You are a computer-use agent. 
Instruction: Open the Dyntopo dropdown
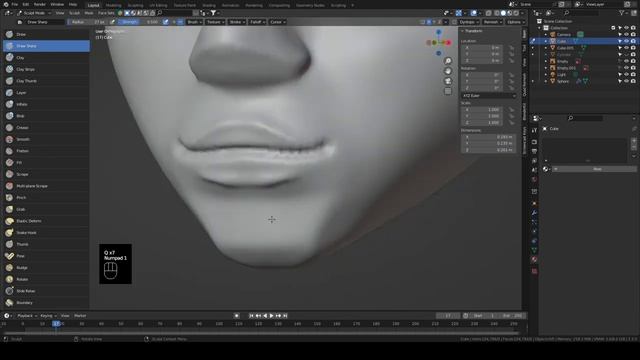pyautogui.click(x=469, y=22)
